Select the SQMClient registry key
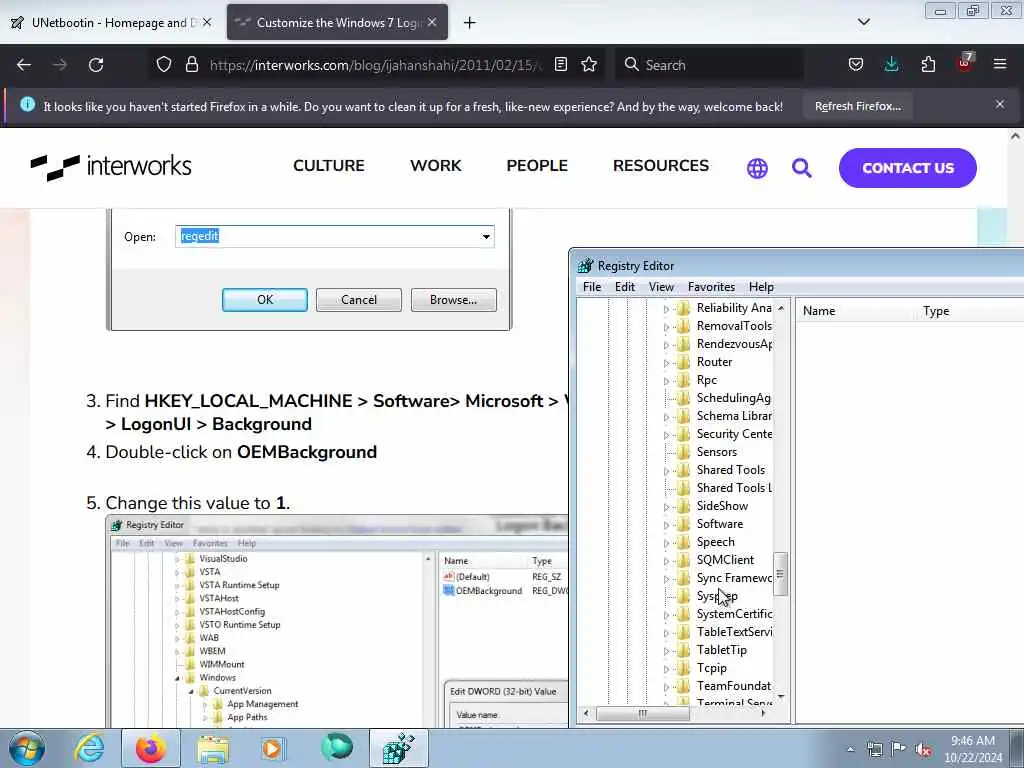1024x768 pixels. click(x=725, y=560)
